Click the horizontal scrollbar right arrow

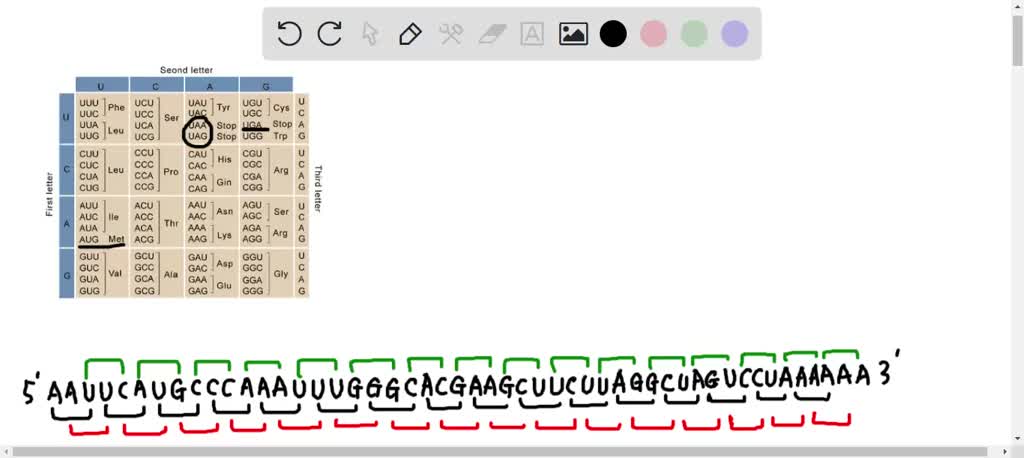(x=1007, y=451)
